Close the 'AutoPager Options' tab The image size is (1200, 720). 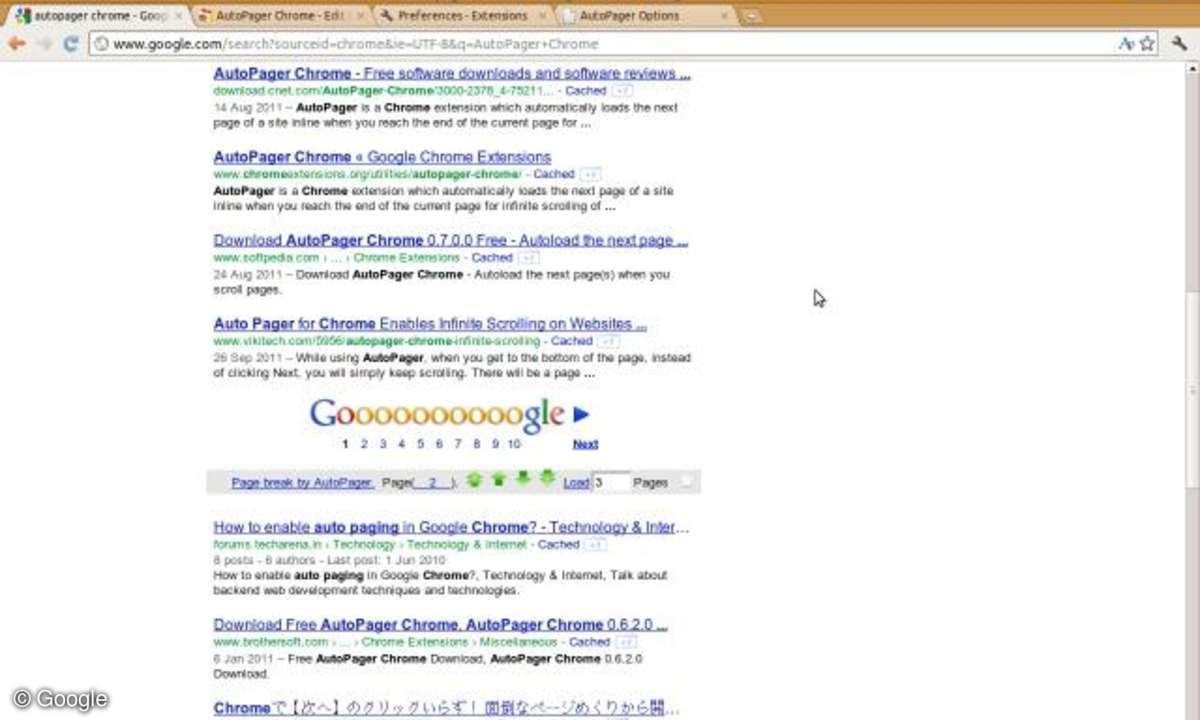tap(725, 16)
